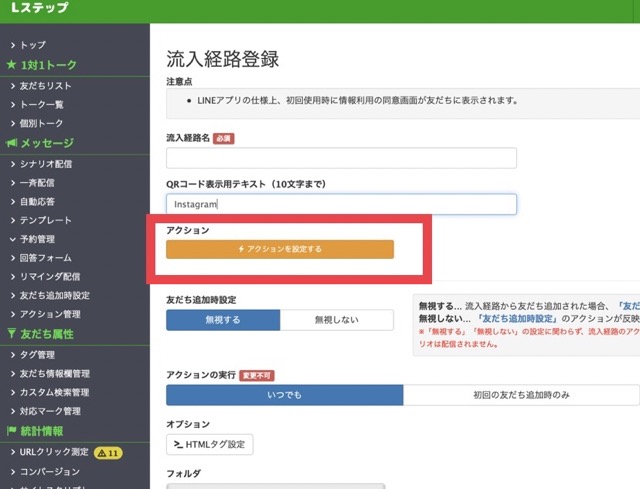The width and height of the screenshot is (640, 489).
Task: Choose いつでも for アクションの実行
Action: point(285,394)
